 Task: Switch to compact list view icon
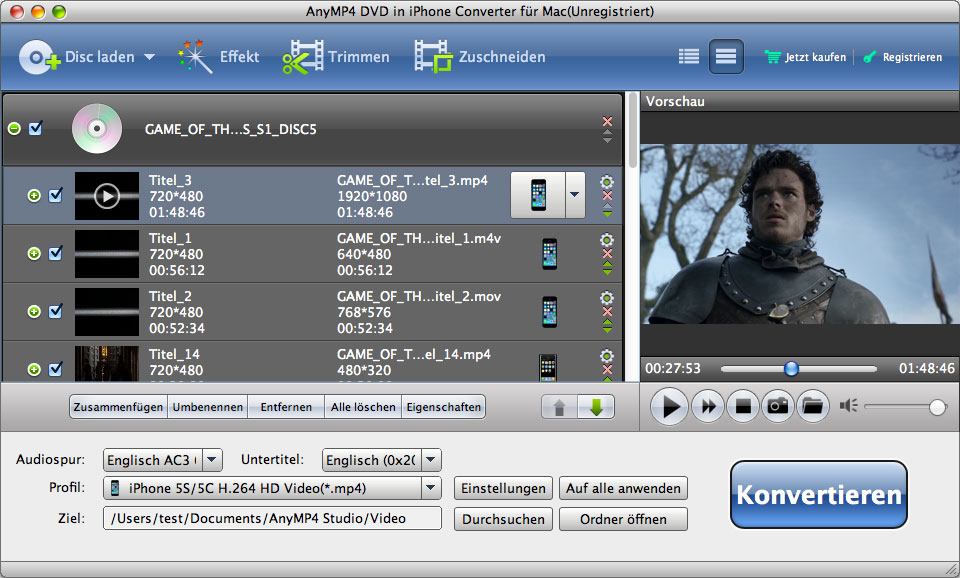pos(689,57)
